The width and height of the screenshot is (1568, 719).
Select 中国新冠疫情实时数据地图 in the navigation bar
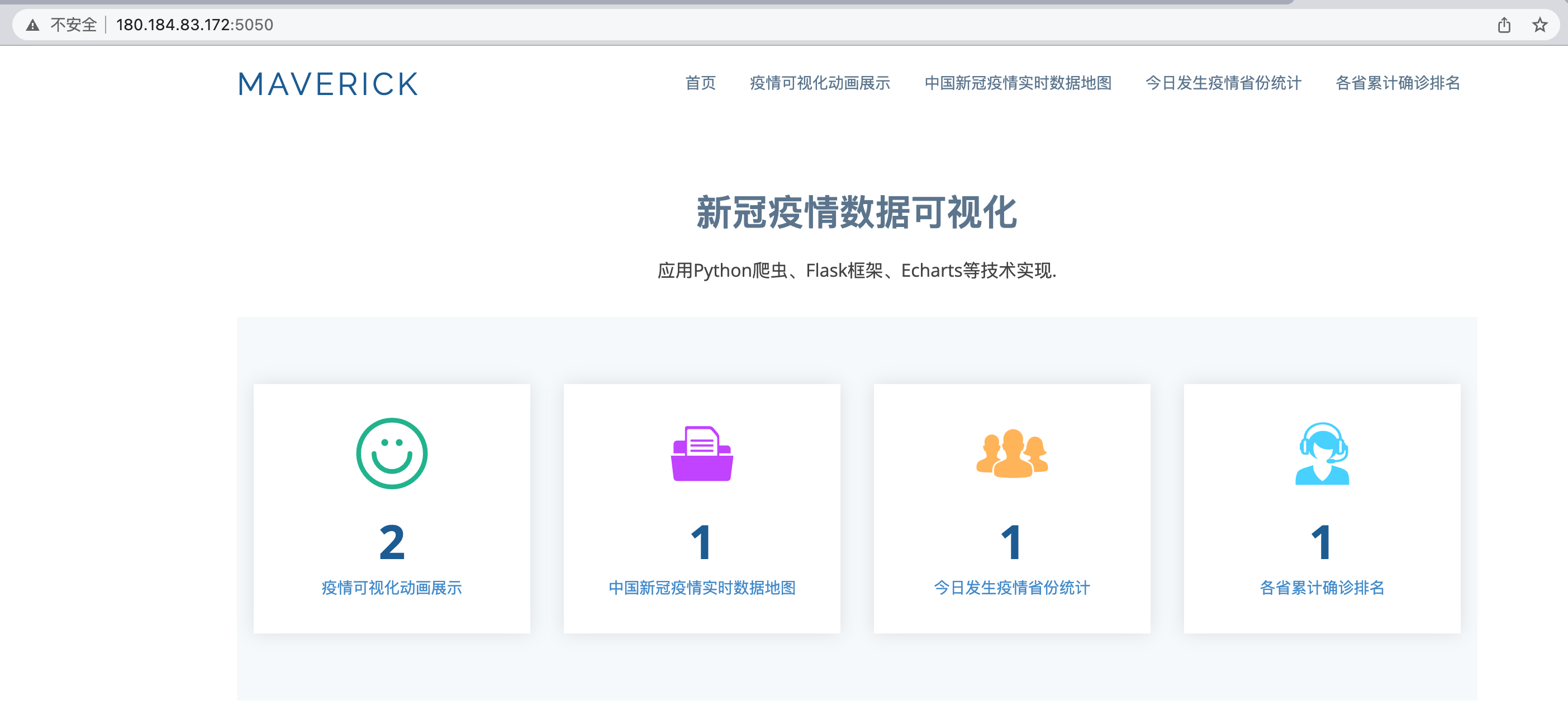coord(1018,83)
